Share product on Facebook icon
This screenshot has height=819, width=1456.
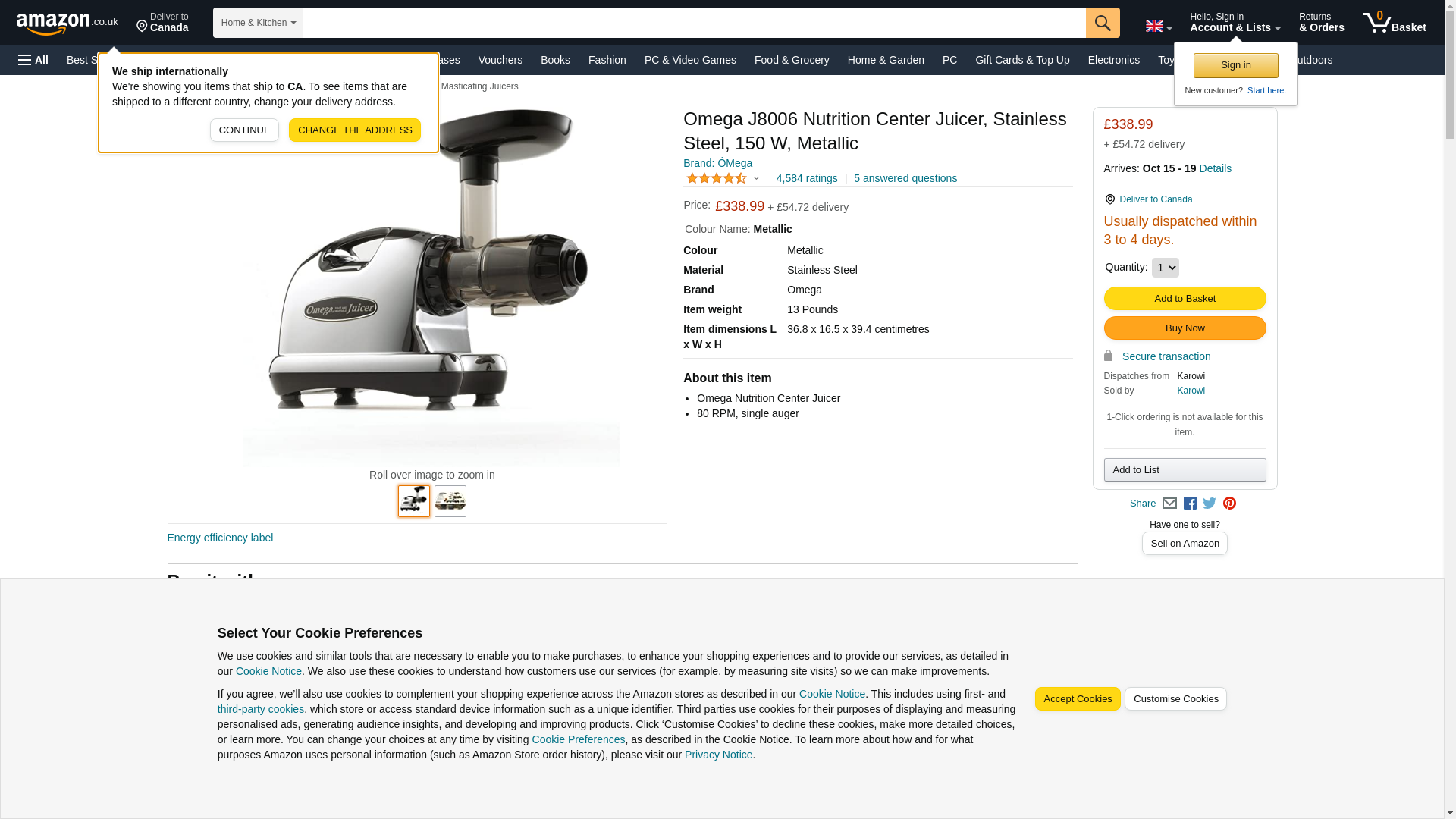1190,504
